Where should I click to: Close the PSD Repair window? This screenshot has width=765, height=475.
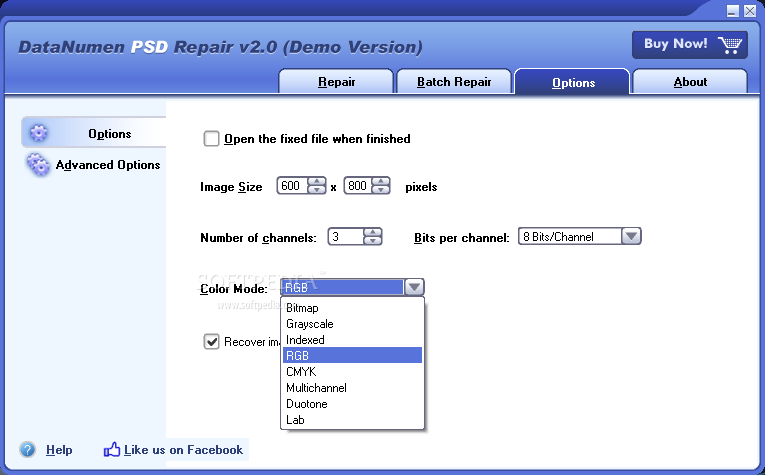click(x=750, y=11)
